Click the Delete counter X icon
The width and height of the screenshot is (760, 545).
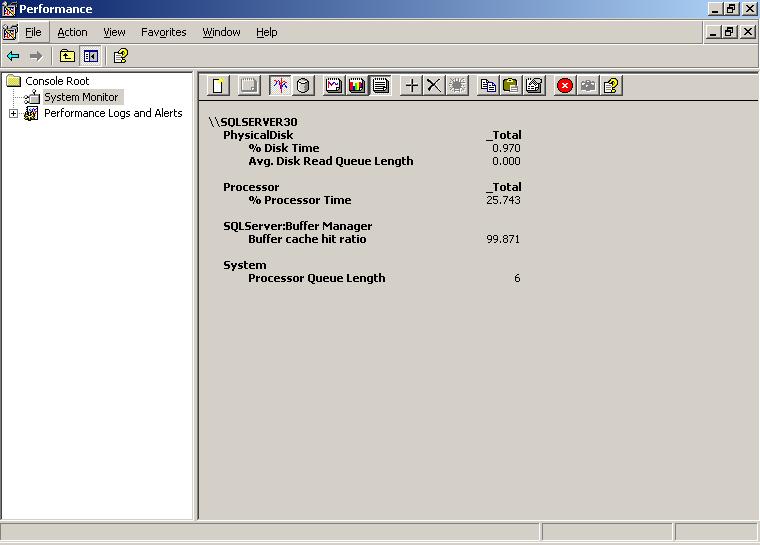(434, 86)
